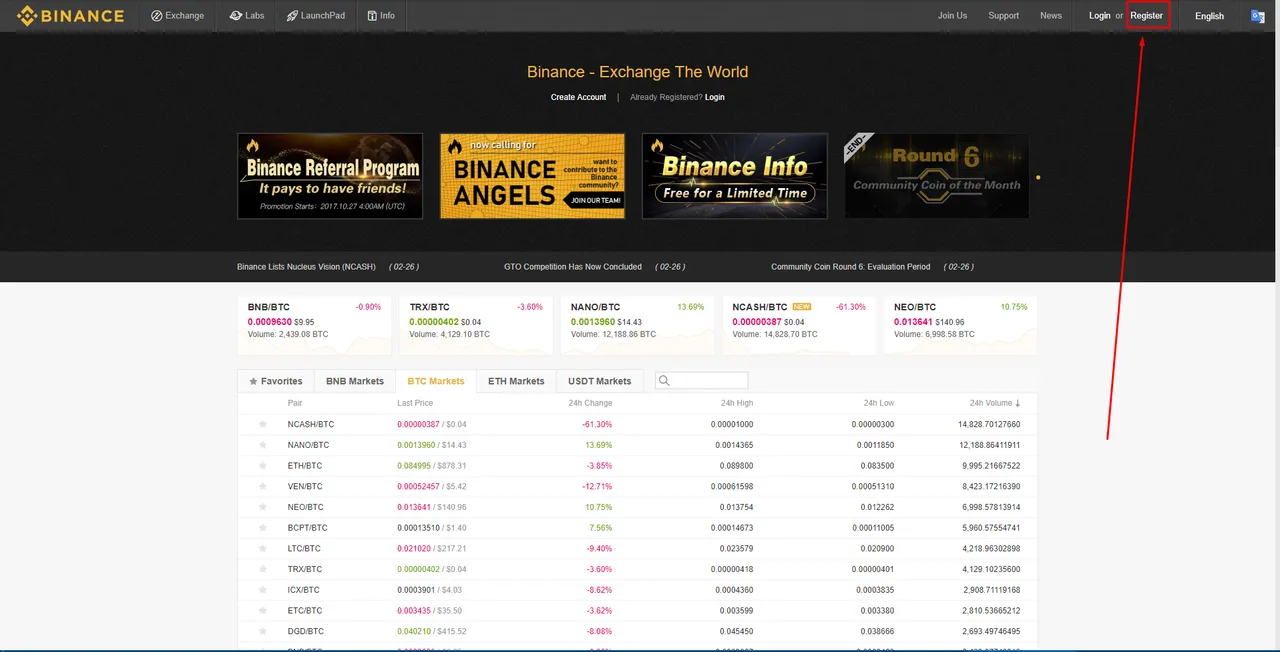This screenshot has height=652, width=1280.
Task: Sort by the Last Price column
Action: pyautogui.click(x=415, y=403)
